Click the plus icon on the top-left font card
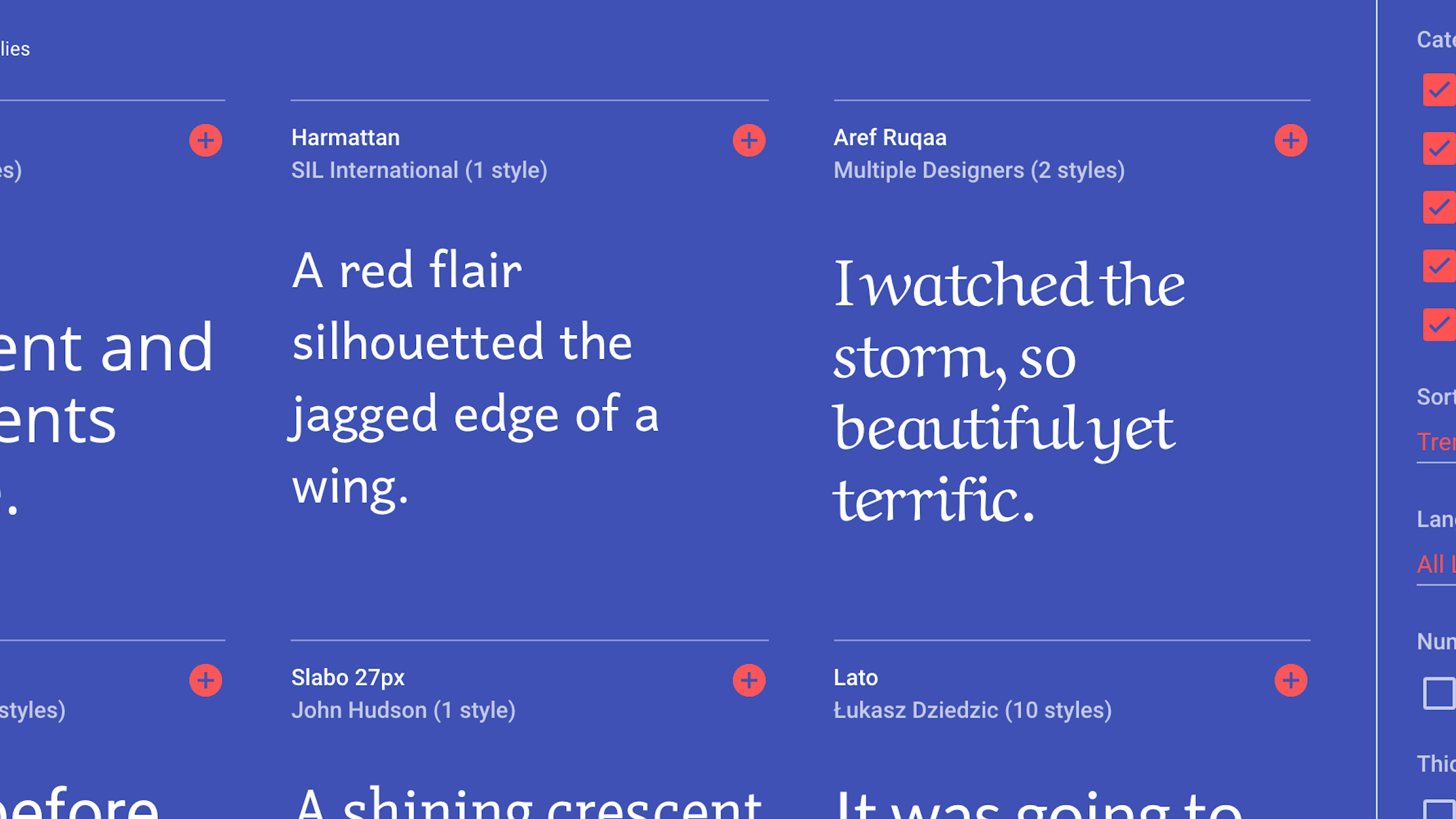The image size is (1456, 819). coord(205,140)
